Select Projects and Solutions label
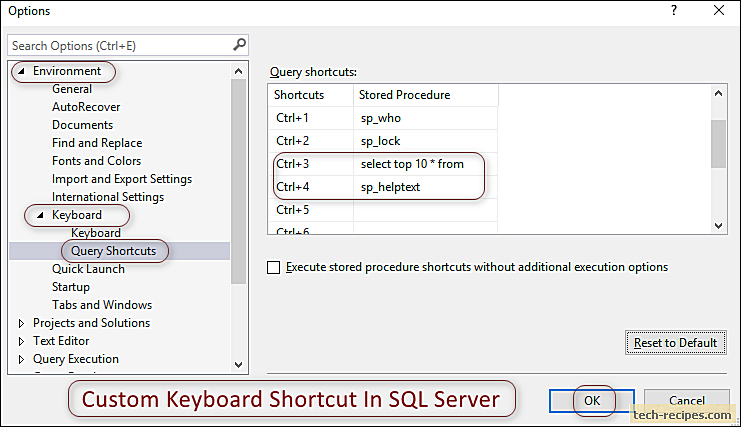Screen dimensions: 741x427 (91, 323)
